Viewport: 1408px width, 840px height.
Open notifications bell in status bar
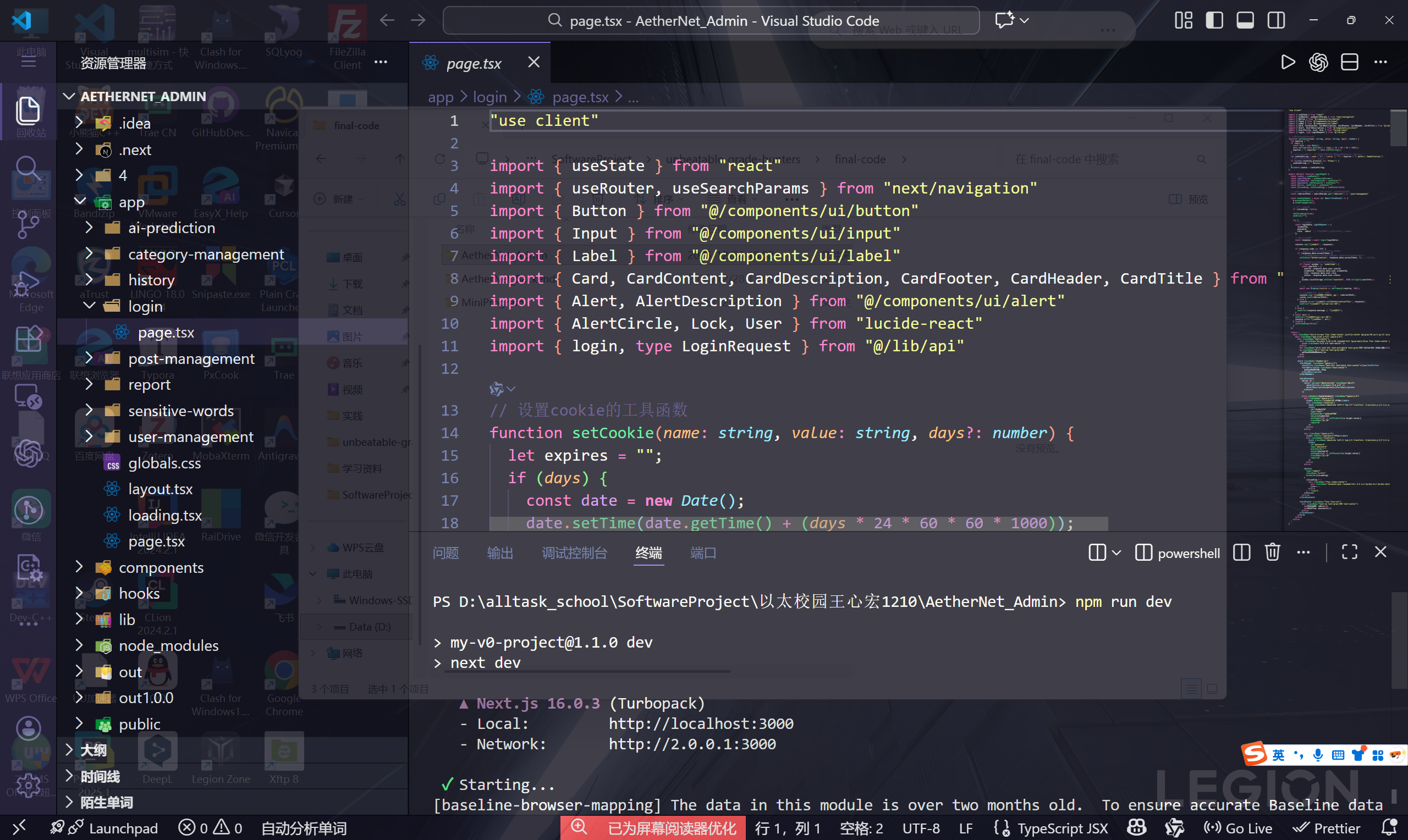pyautogui.click(x=1389, y=828)
